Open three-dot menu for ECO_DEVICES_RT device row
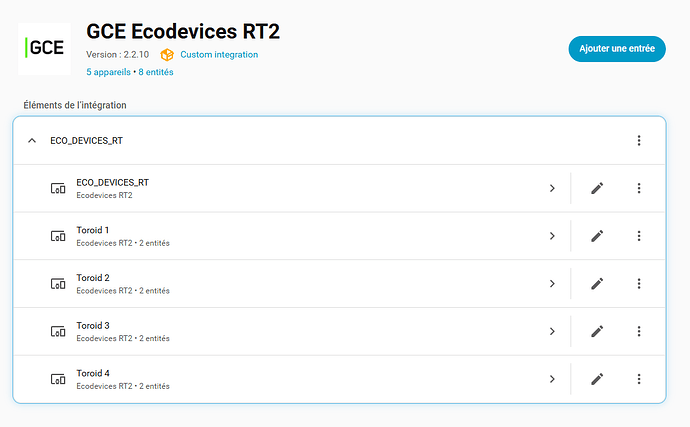Screen dimensions: 690x427 [x=639, y=188]
